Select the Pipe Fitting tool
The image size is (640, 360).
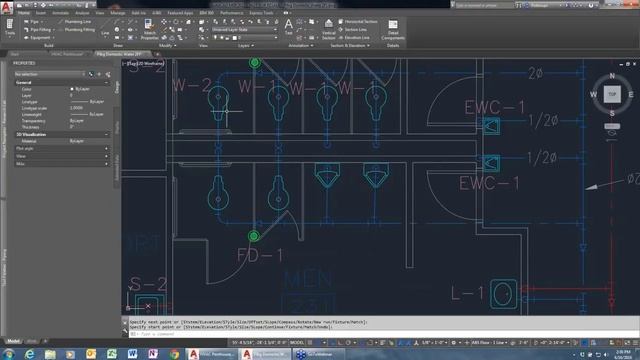(x=39, y=29)
